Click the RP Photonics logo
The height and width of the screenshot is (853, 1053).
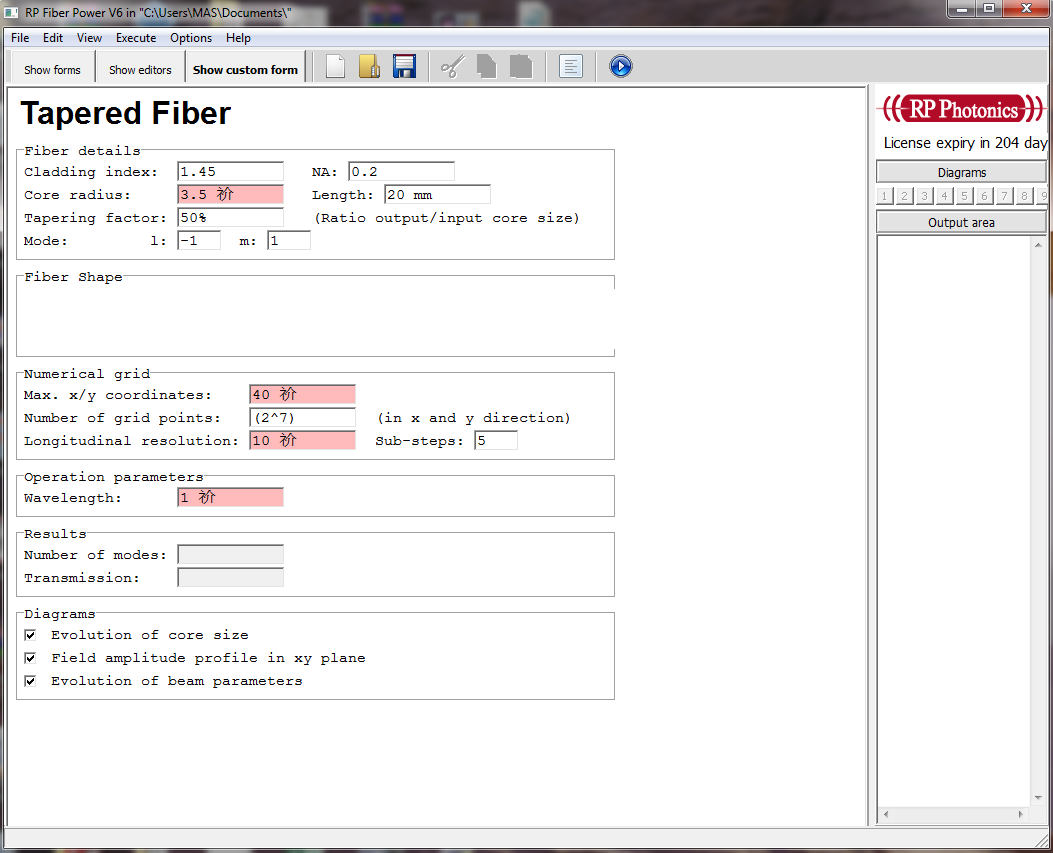coord(964,109)
